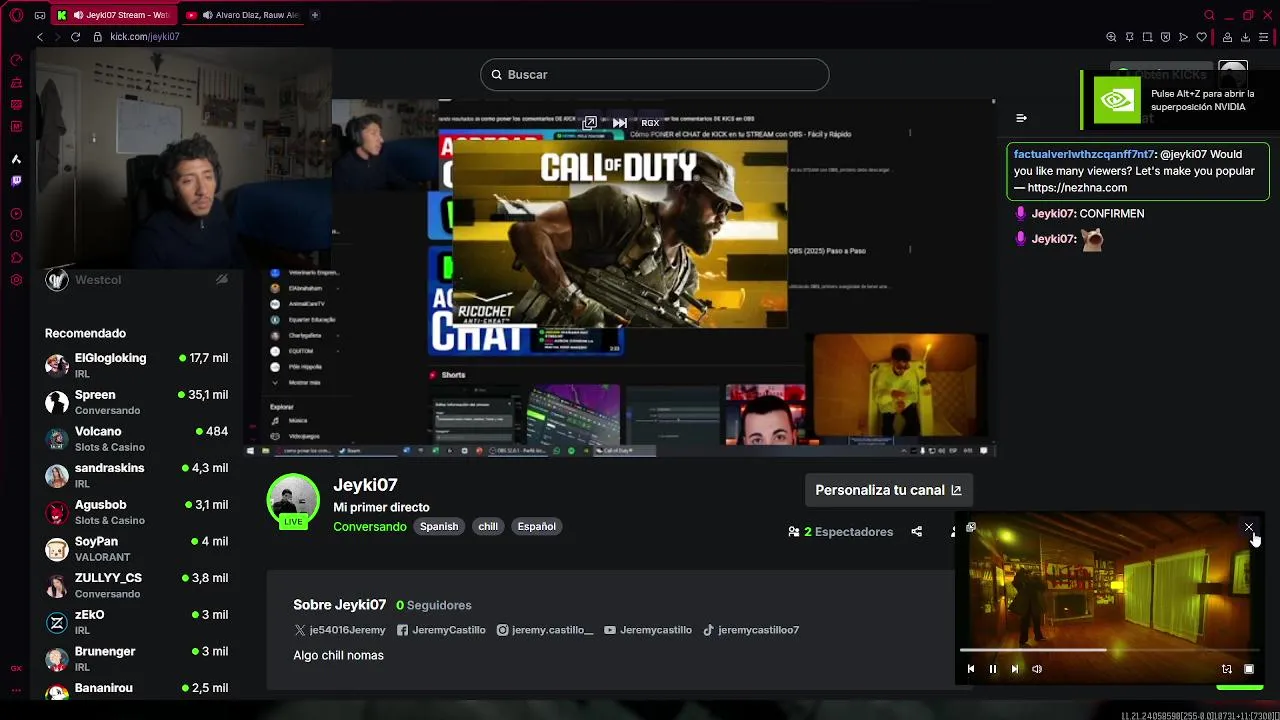Click the Call of Duty video thumbnail
The width and height of the screenshot is (1280, 720).
point(619,233)
